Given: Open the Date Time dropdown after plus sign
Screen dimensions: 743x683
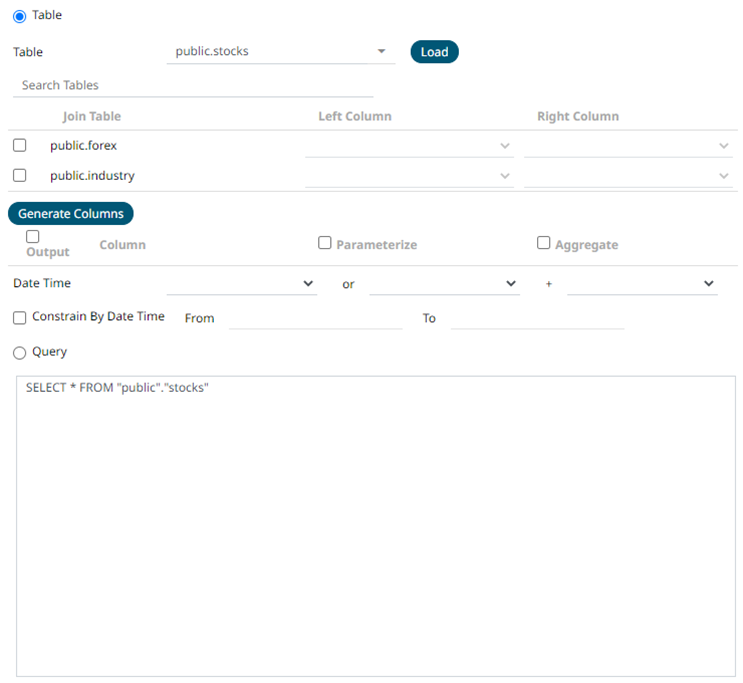Looking at the screenshot, I should click(x=641, y=284).
